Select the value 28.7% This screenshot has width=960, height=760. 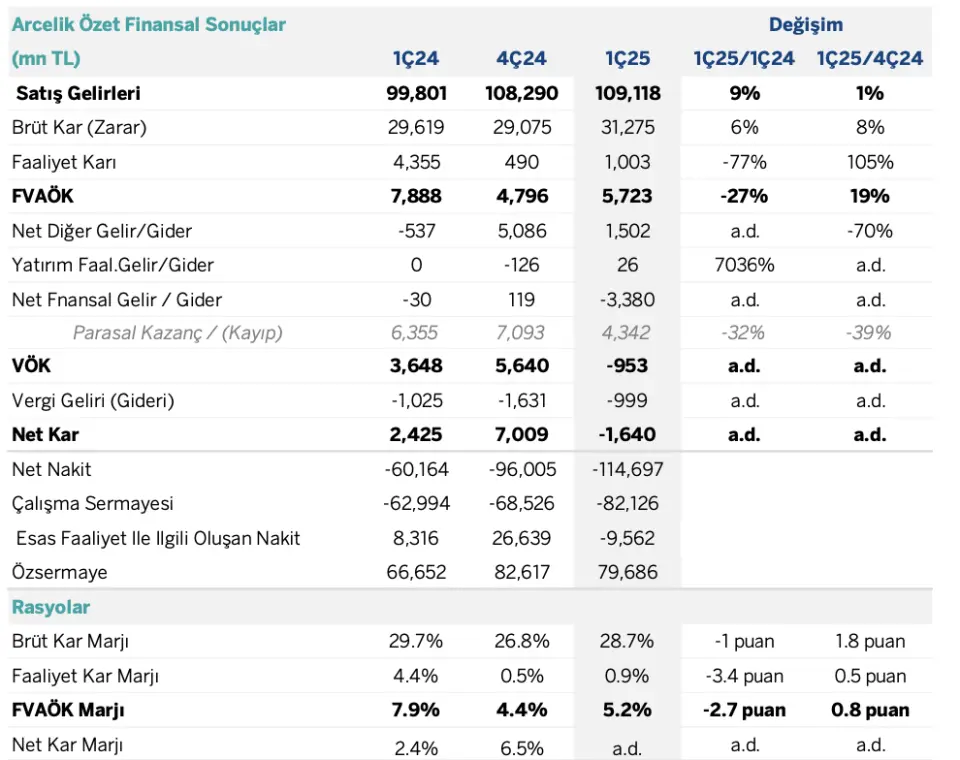627,641
